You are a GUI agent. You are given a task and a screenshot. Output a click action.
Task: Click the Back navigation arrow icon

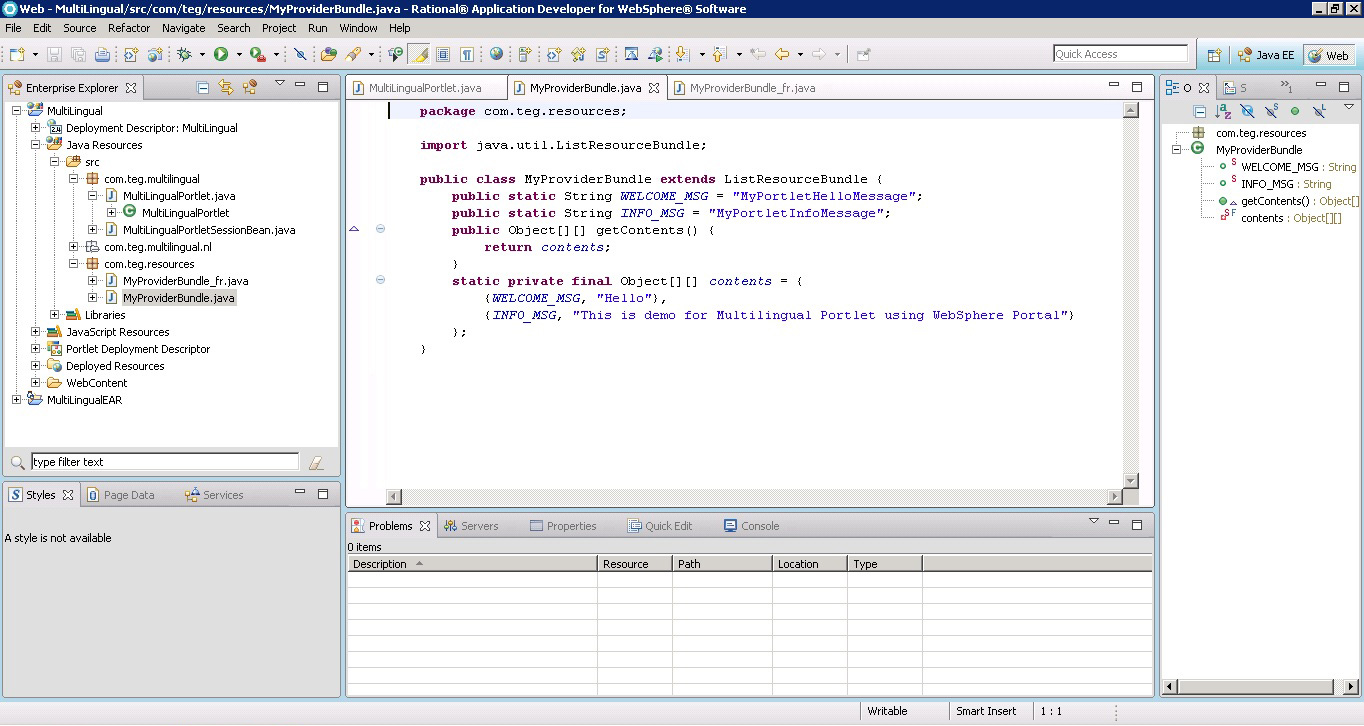[782, 54]
